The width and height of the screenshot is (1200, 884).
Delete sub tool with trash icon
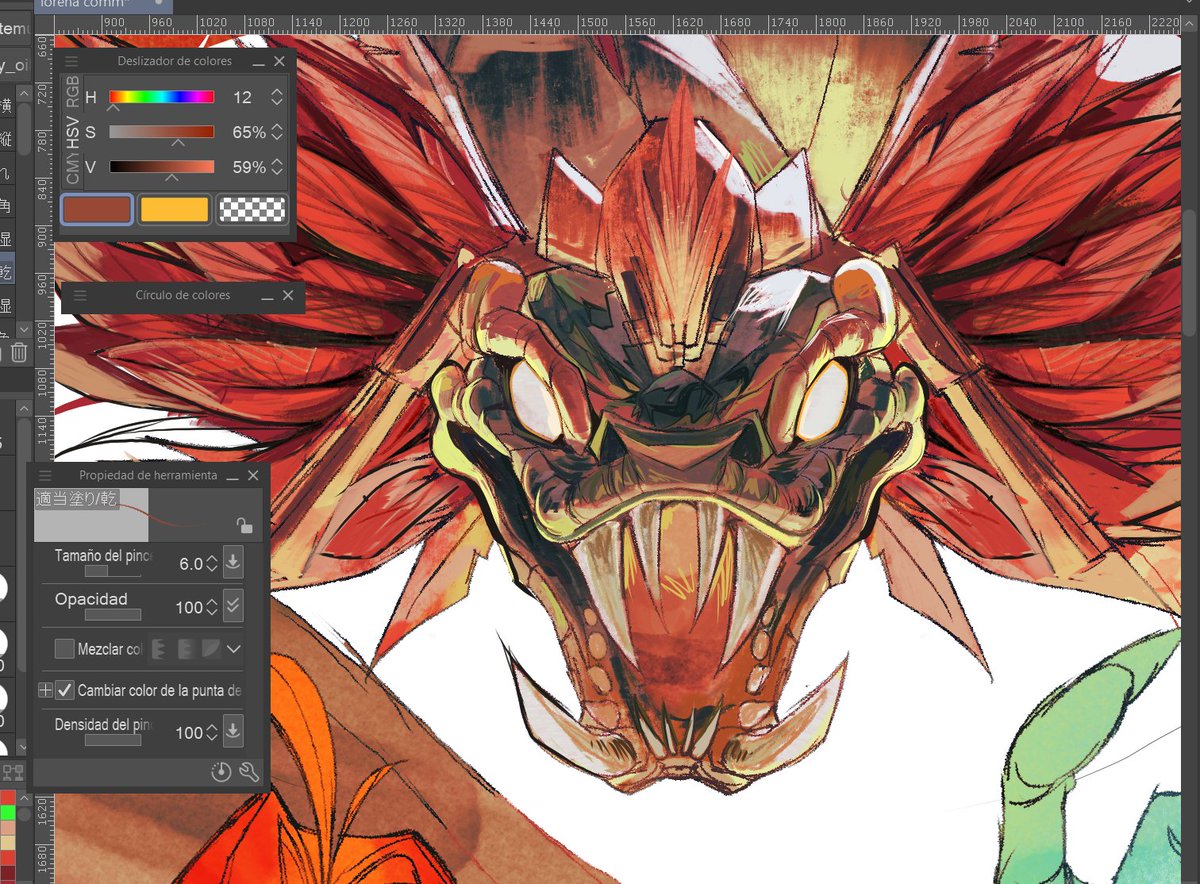coord(20,352)
